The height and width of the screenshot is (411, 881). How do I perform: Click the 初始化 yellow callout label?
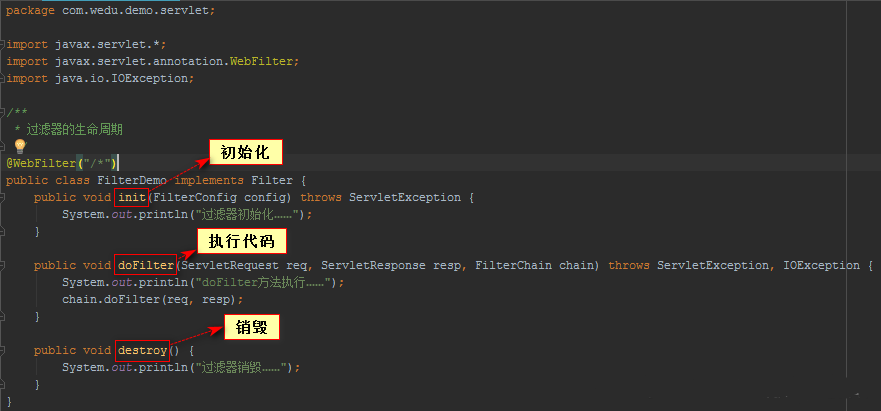click(x=245, y=152)
